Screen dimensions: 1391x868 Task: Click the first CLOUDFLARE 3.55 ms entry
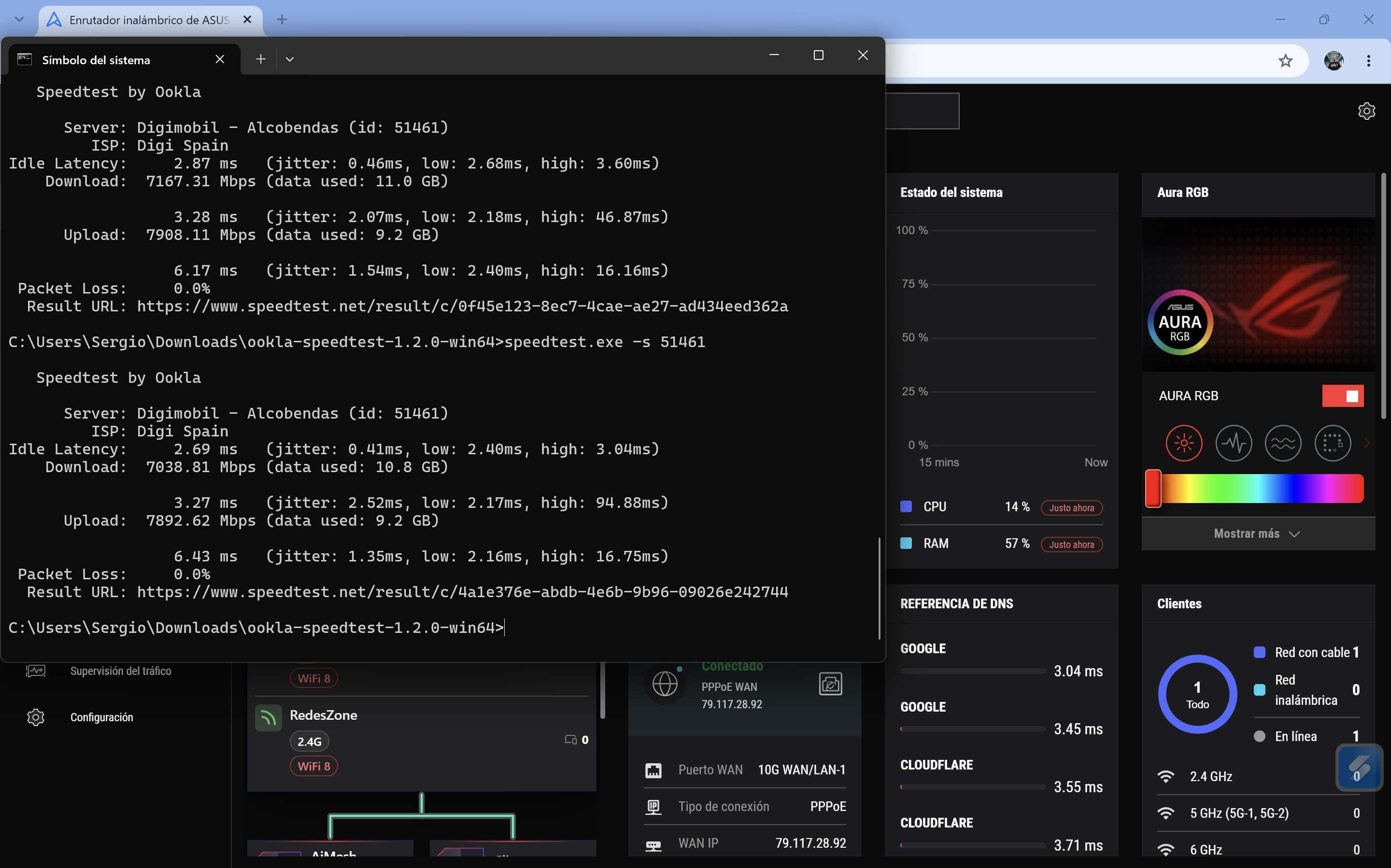1002,776
